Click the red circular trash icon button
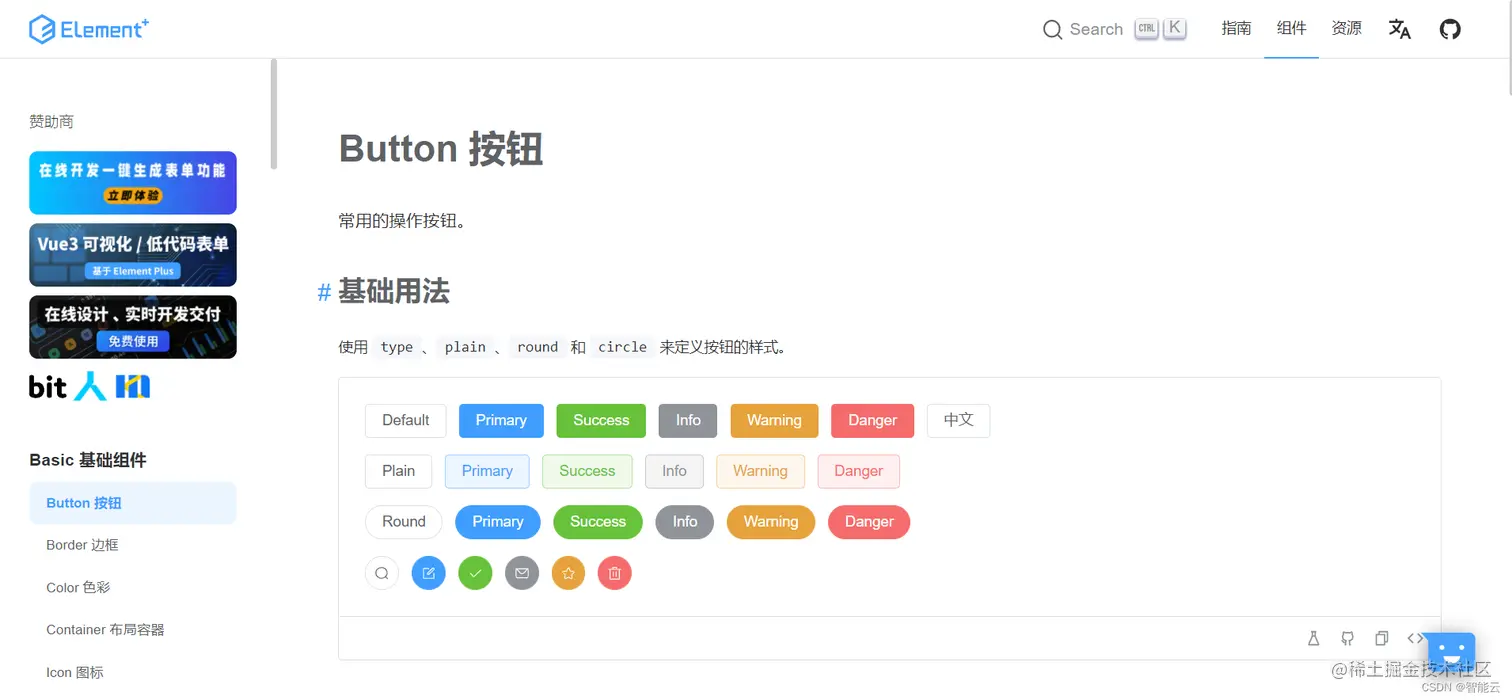1512x700 pixels. [614, 572]
